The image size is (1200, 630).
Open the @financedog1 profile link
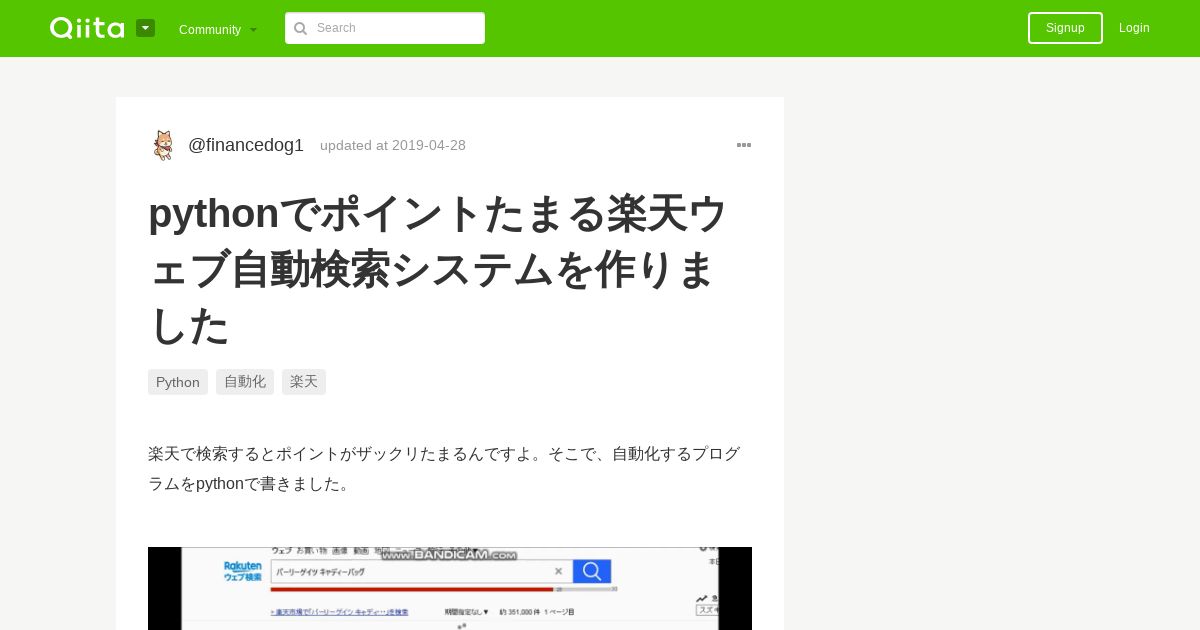click(x=246, y=145)
